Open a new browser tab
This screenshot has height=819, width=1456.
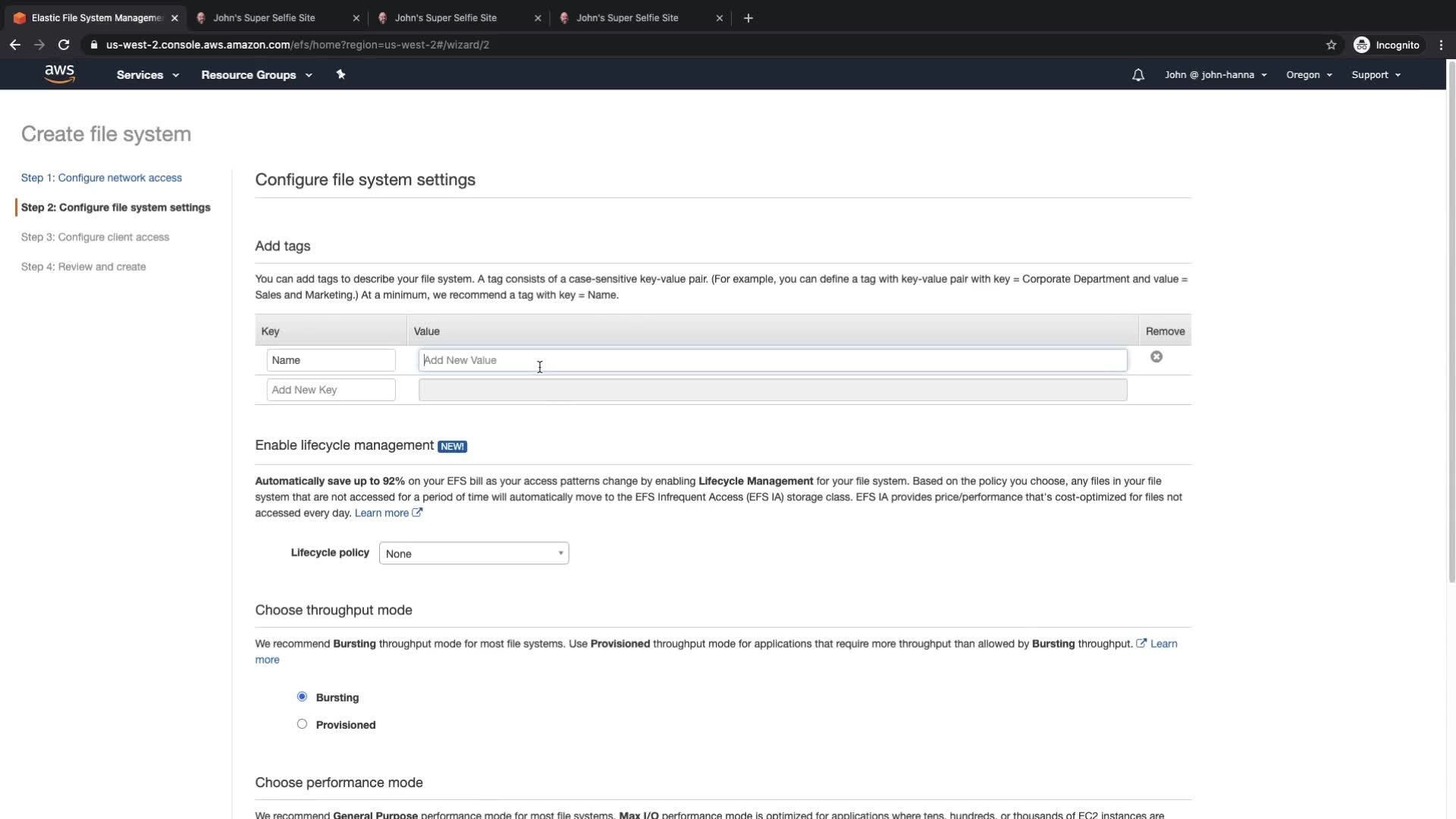(x=748, y=18)
